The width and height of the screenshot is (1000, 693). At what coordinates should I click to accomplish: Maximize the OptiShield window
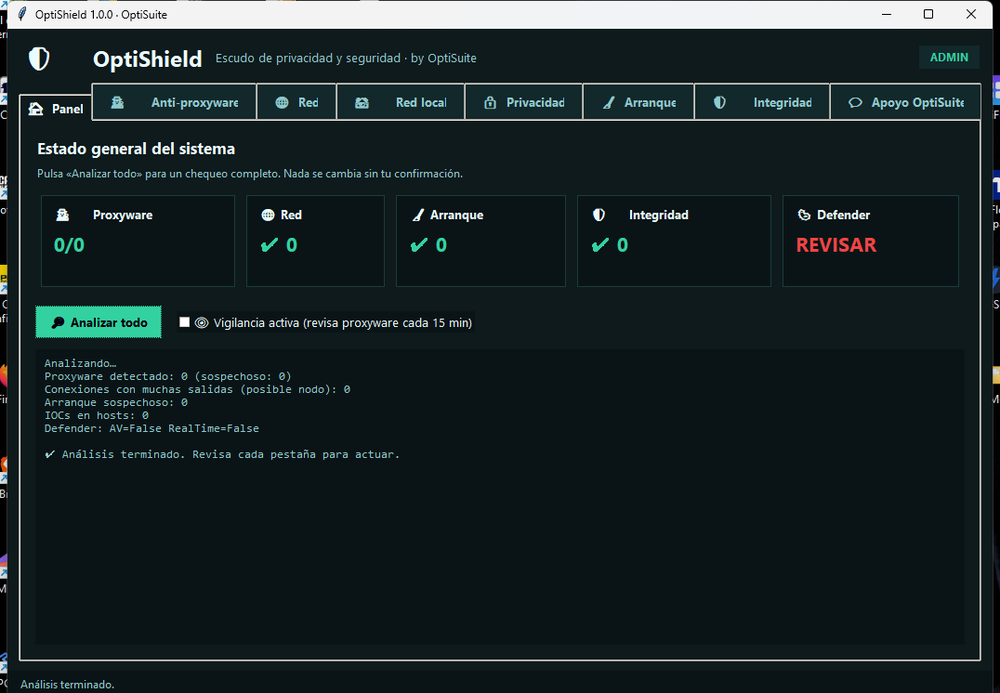click(x=929, y=14)
